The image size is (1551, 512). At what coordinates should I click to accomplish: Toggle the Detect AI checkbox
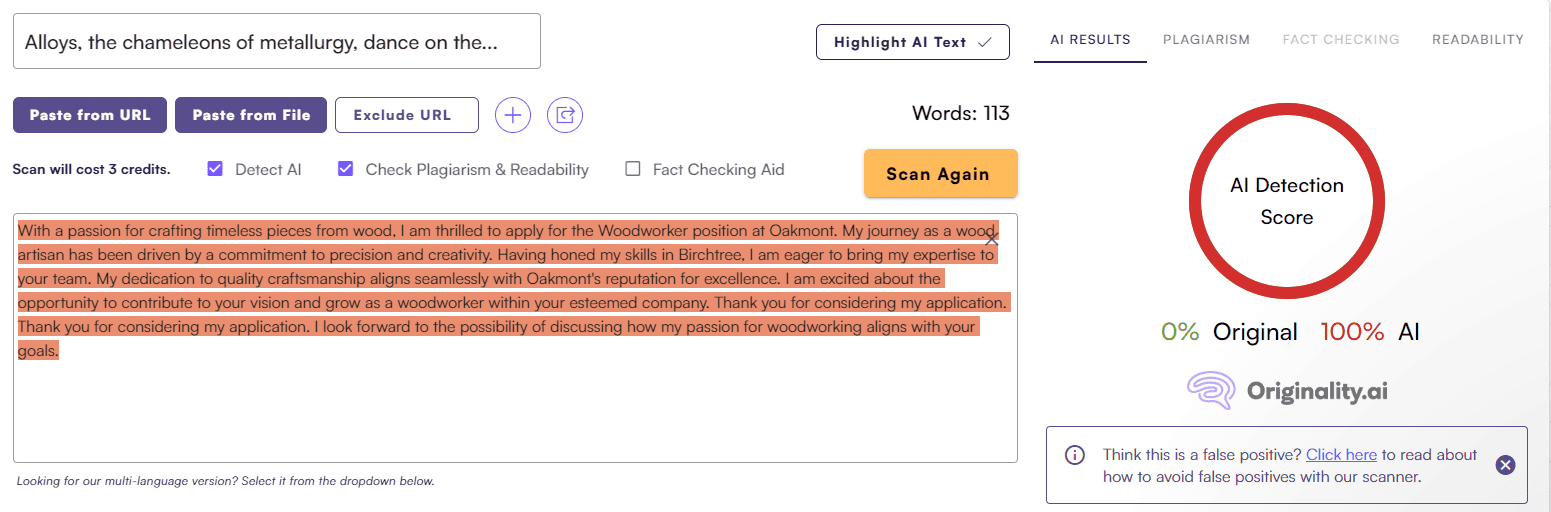tap(215, 169)
